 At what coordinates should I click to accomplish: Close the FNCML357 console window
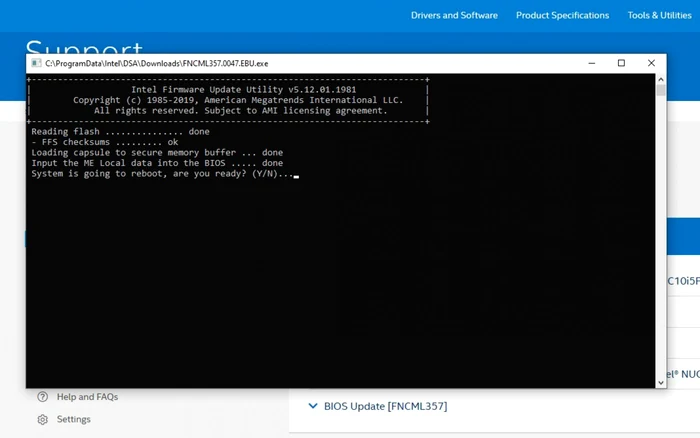(651, 63)
